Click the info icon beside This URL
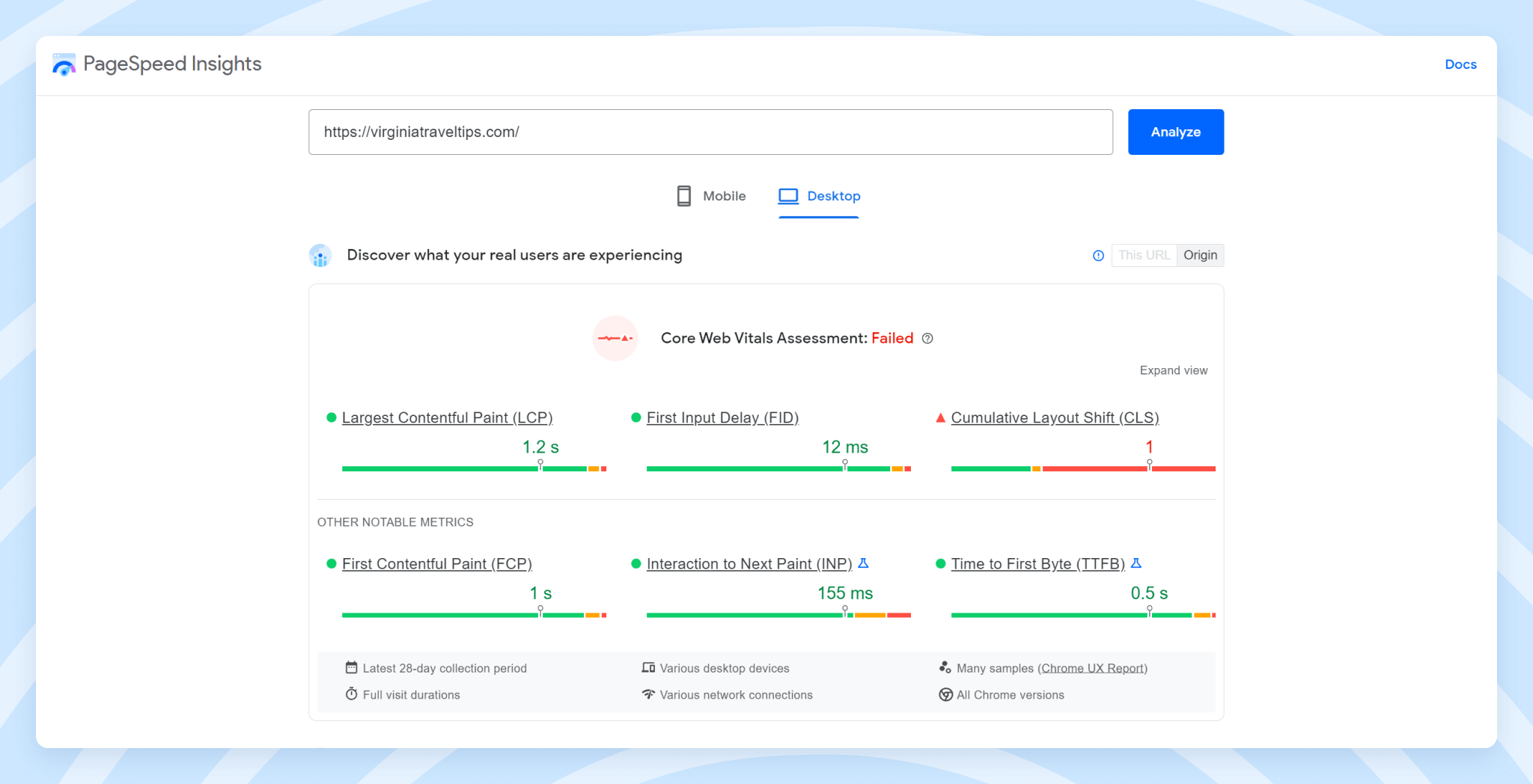Screen dimensions: 1533x784 point(1098,256)
